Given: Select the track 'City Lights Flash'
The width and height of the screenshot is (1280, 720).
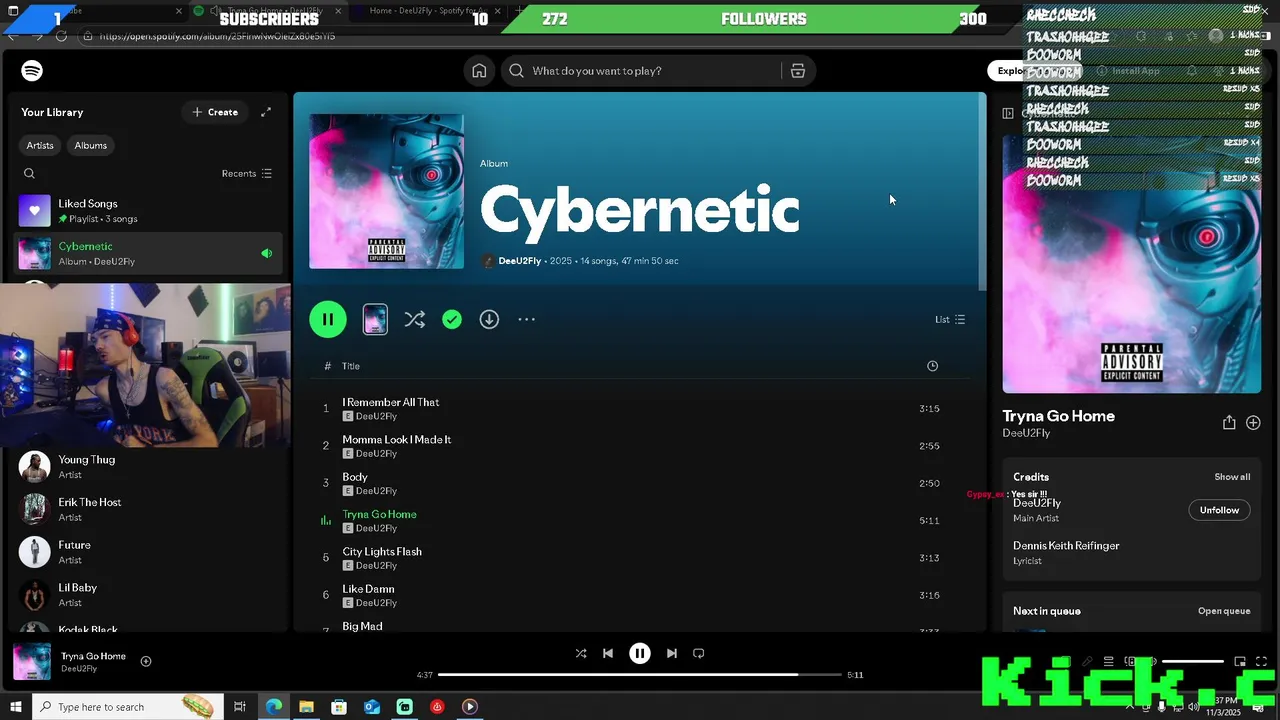Looking at the screenshot, I should click(640, 558).
